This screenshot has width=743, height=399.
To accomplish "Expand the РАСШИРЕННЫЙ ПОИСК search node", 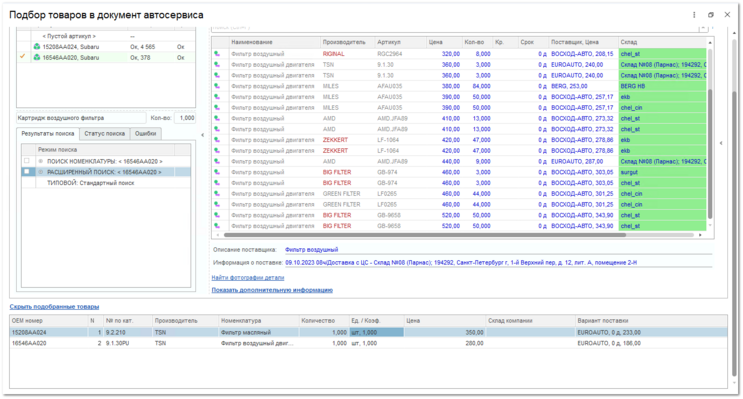I will point(41,172).
